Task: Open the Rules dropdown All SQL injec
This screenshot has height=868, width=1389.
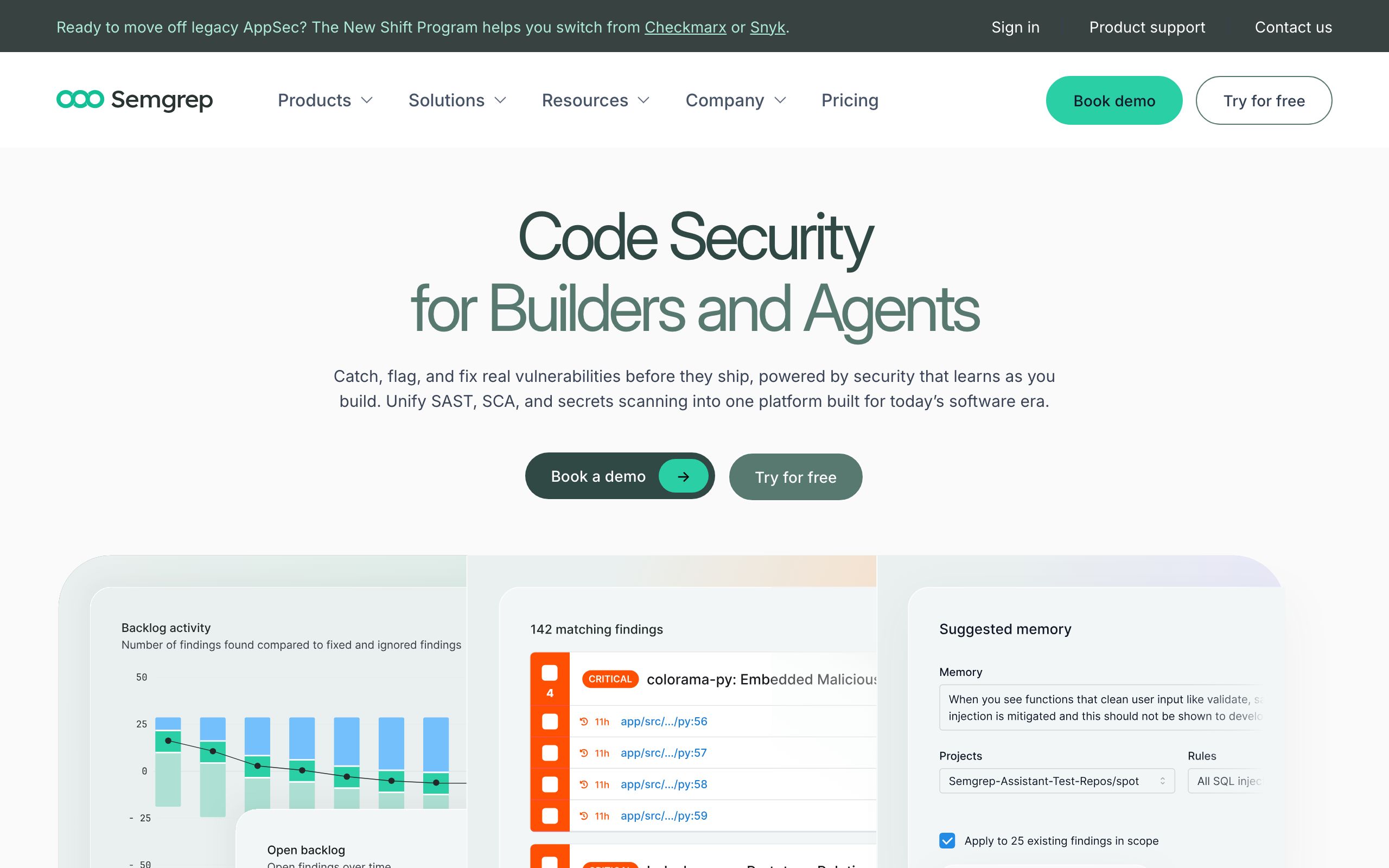Action: click(x=1226, y=781)
